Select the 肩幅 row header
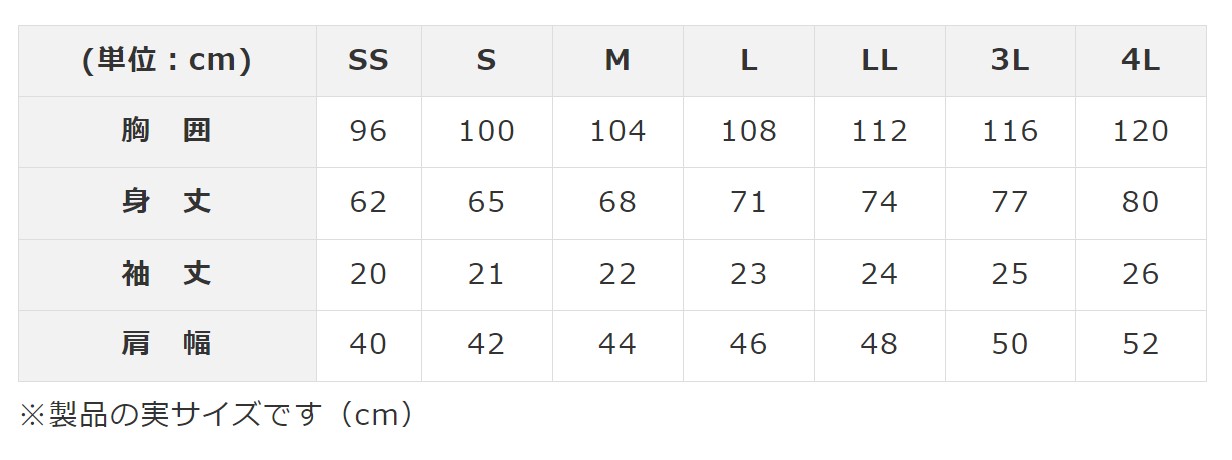This screenshot has height=460, width=1232. (x=167, y=344)
